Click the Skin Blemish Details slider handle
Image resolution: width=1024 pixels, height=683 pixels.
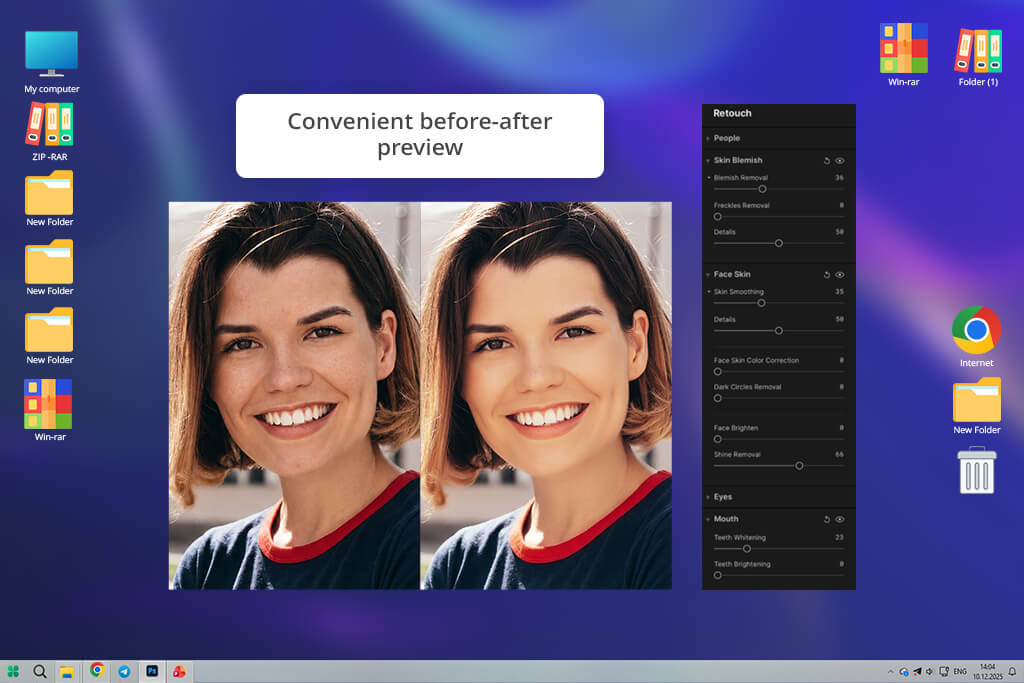click(778, 243)
